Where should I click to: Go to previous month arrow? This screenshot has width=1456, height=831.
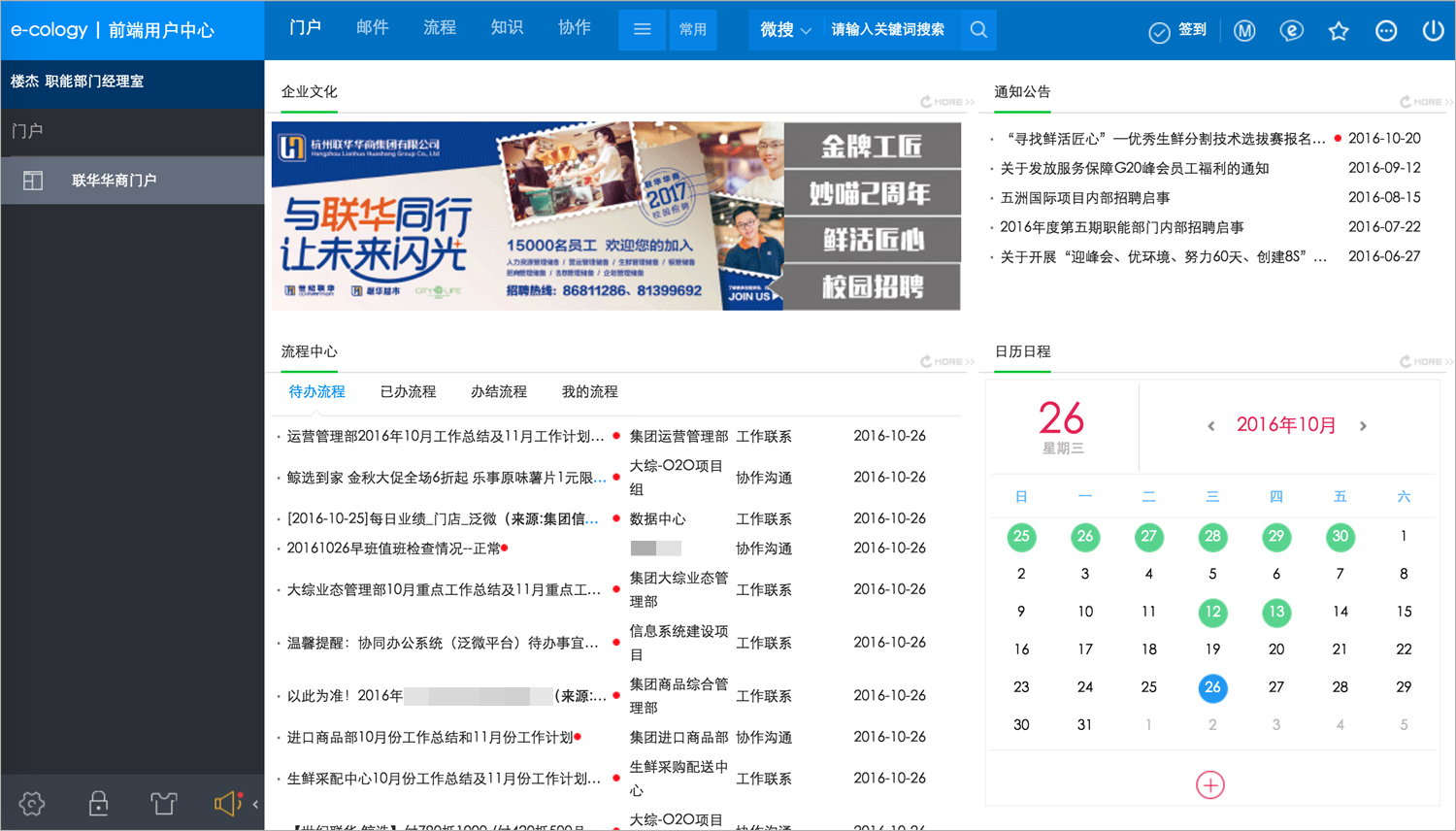1210,426
